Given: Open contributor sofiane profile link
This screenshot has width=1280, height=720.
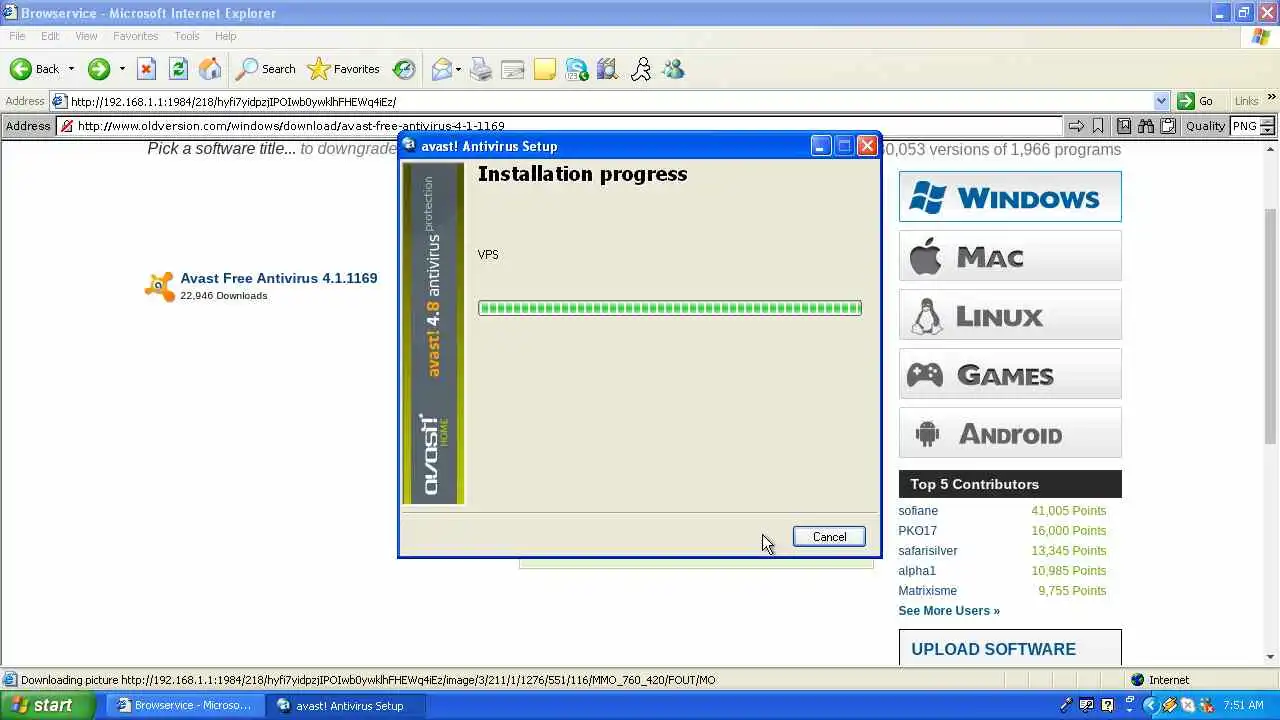Looking at the screenshot, I should [918, 511].
